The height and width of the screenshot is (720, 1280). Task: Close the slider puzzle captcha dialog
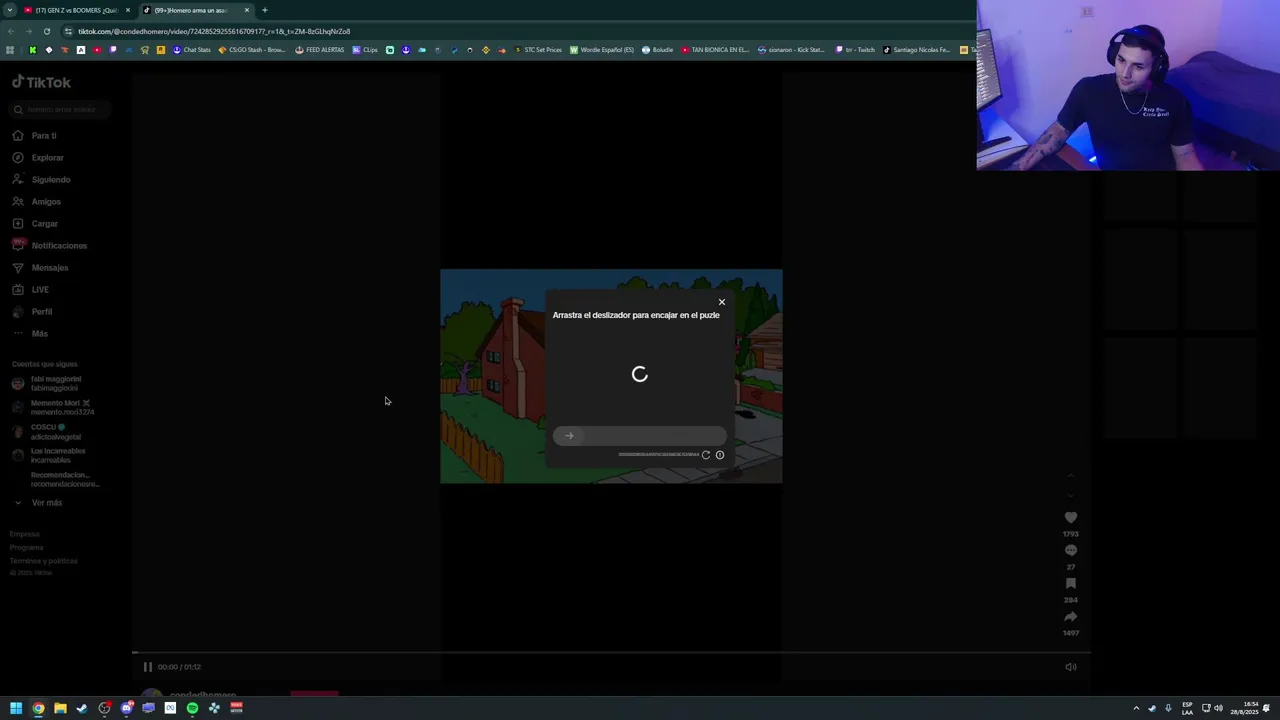pos(721,302)
